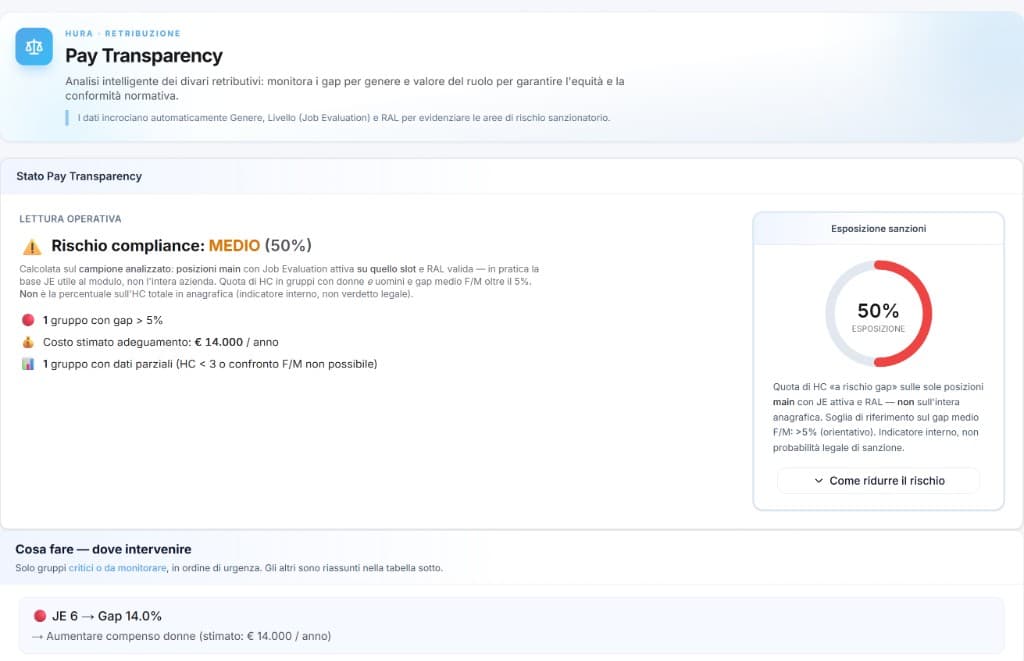
Task: Click the red dot next to gap > 5%
Action: click(x=27, y=320)
